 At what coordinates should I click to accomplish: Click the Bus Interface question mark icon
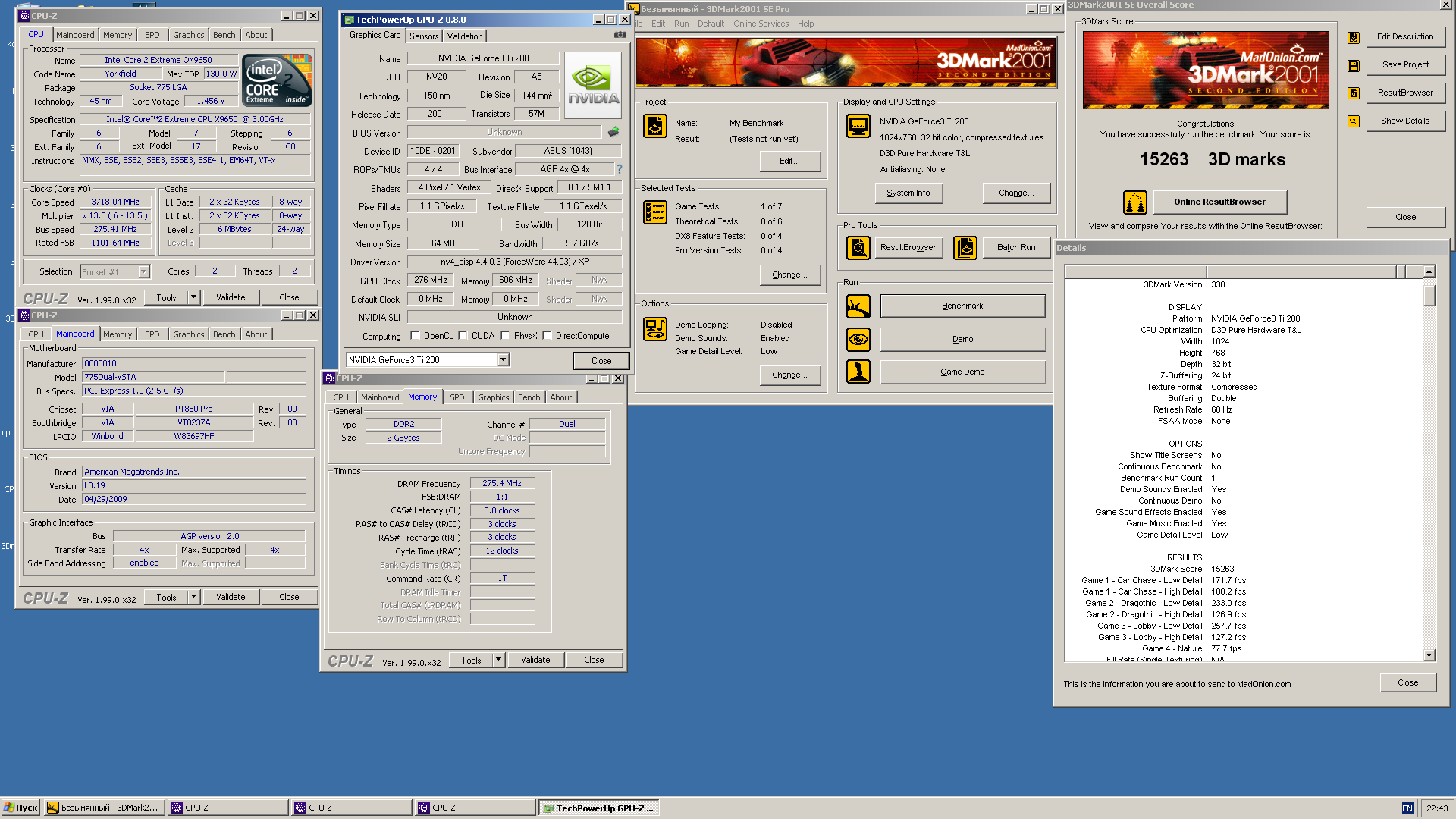(619, 169)
